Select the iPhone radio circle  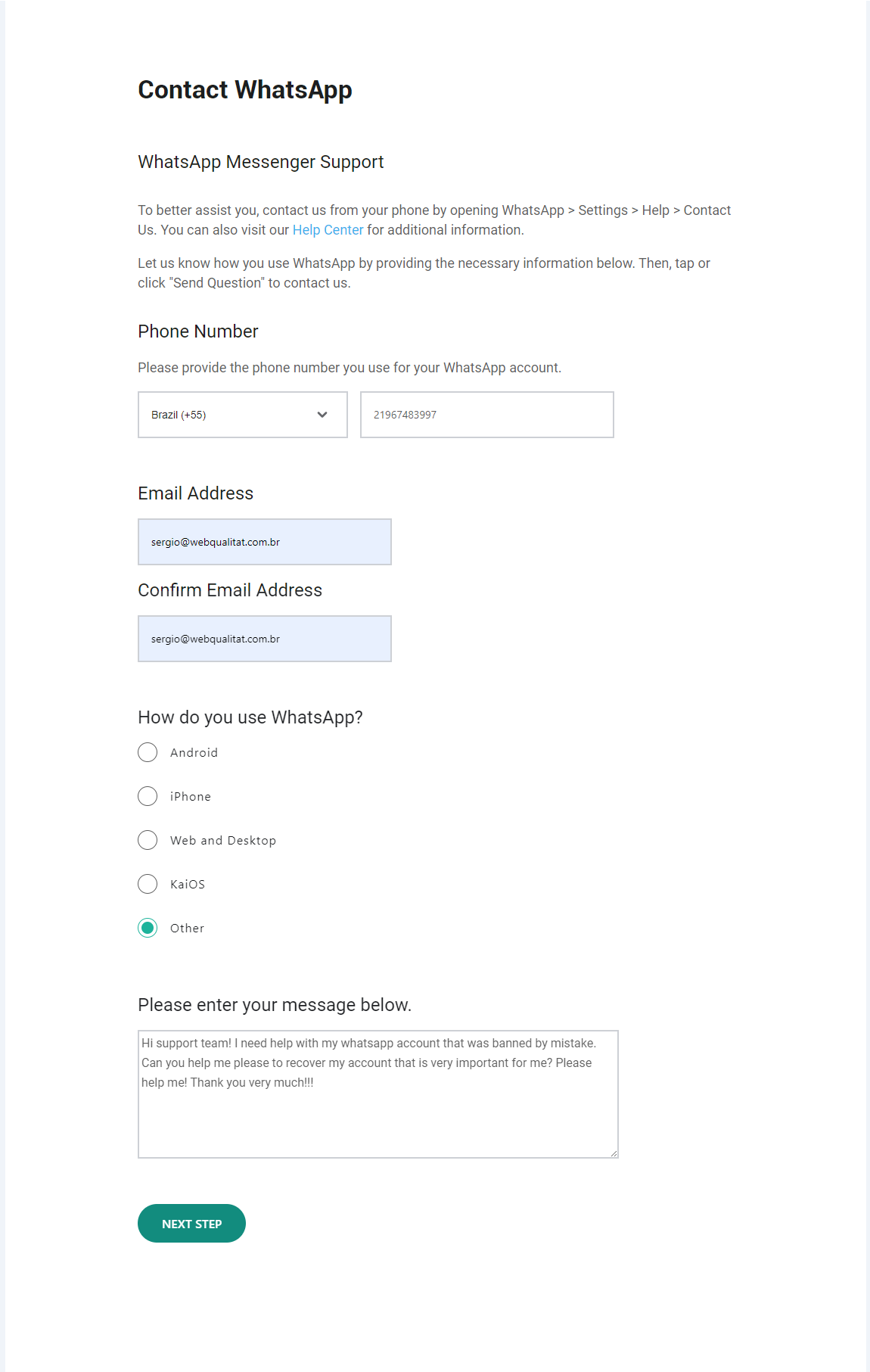(x=148, y=796)
